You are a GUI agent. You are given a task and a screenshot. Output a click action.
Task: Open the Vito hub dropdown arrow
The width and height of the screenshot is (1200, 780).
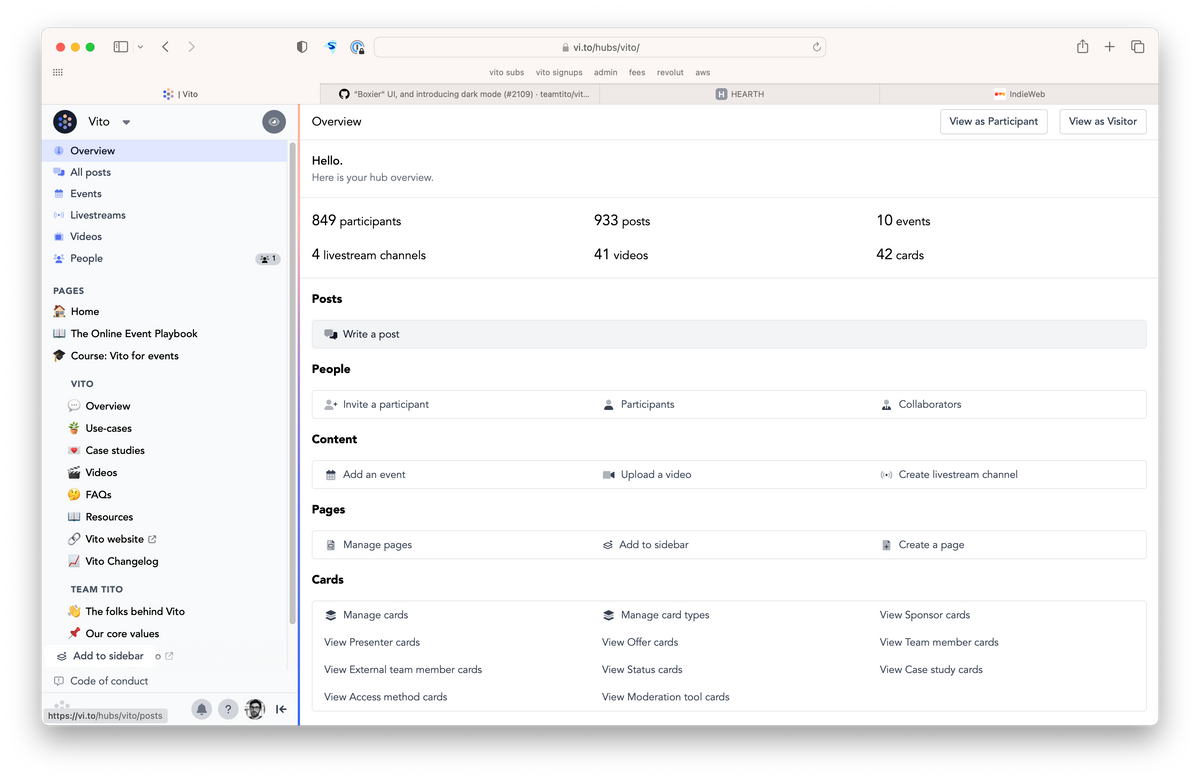pos(126,122)
